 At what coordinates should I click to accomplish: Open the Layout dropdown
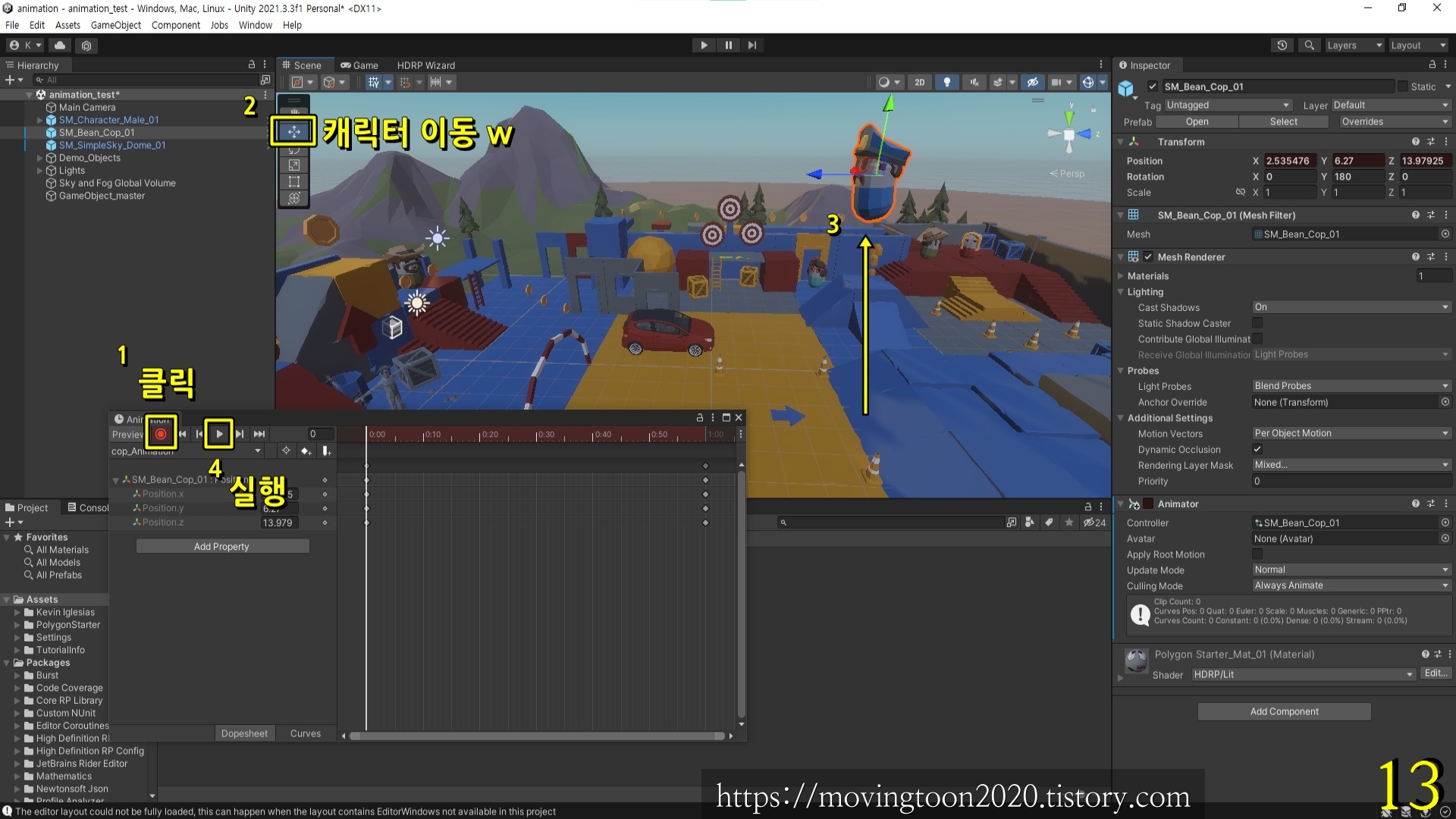1418,45
